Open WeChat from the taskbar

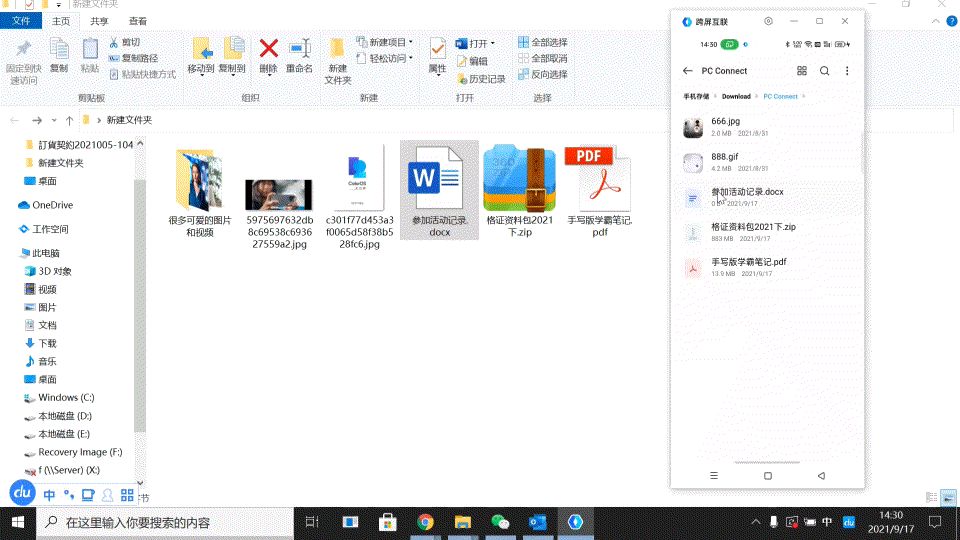click(x=500, y=522)
